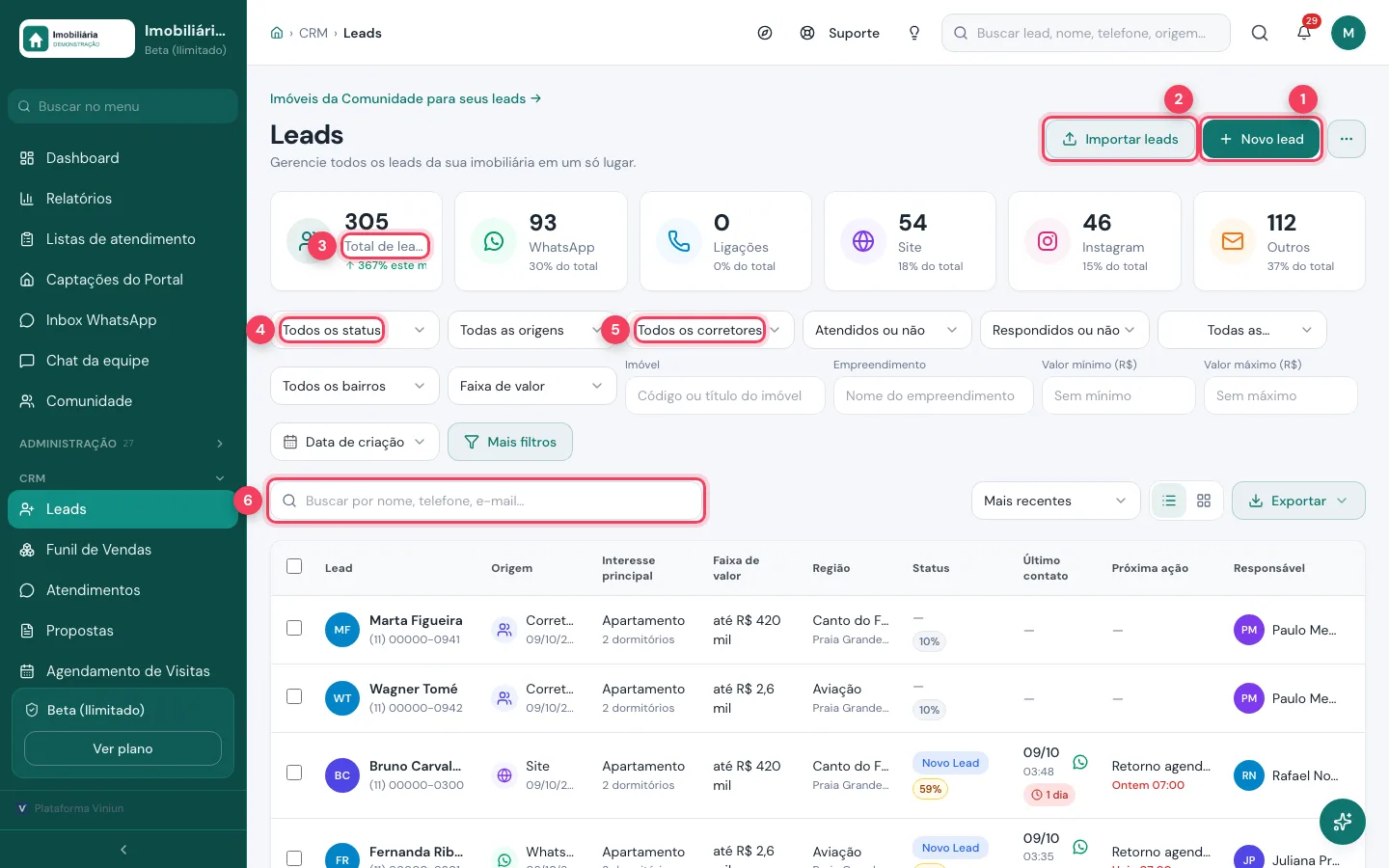Click the header search magnifier icon

tap(1260, 33)
